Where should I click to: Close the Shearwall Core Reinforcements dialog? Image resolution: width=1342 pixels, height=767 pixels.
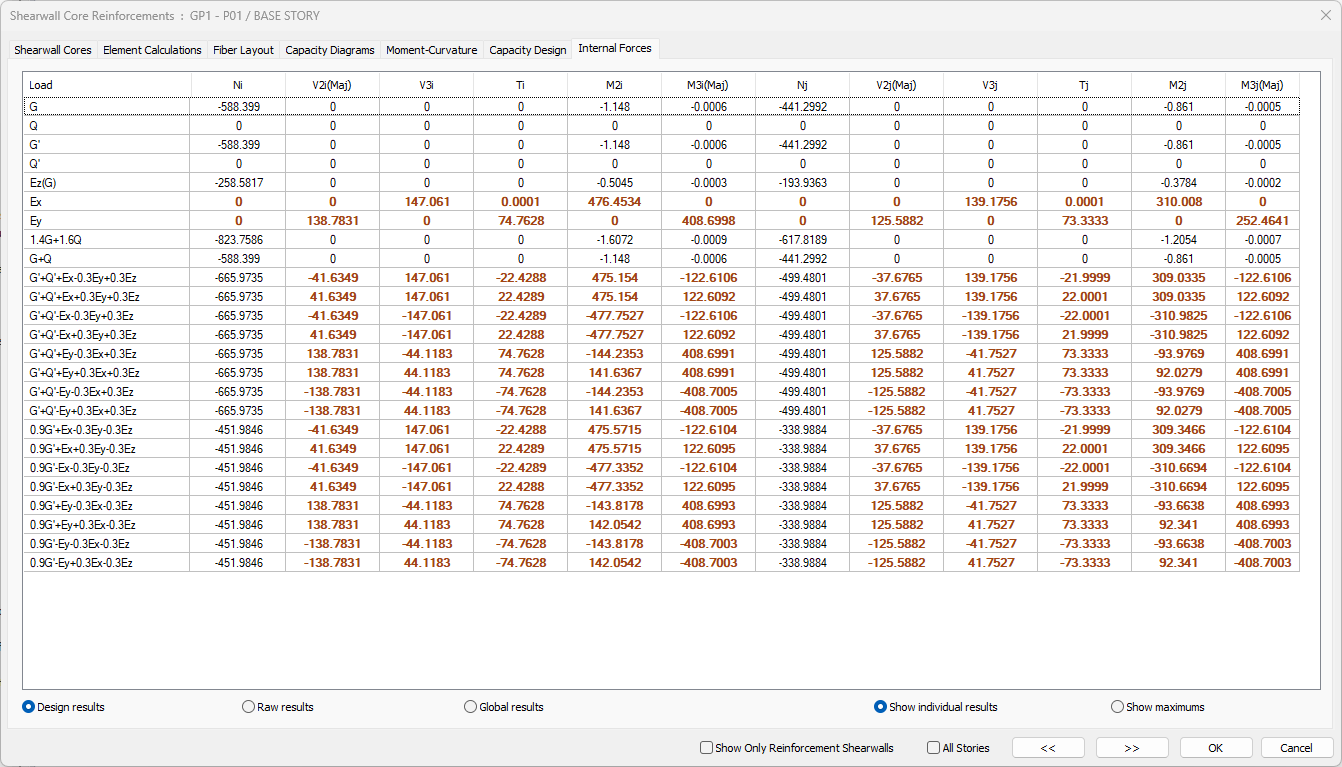click(1325, 15)
